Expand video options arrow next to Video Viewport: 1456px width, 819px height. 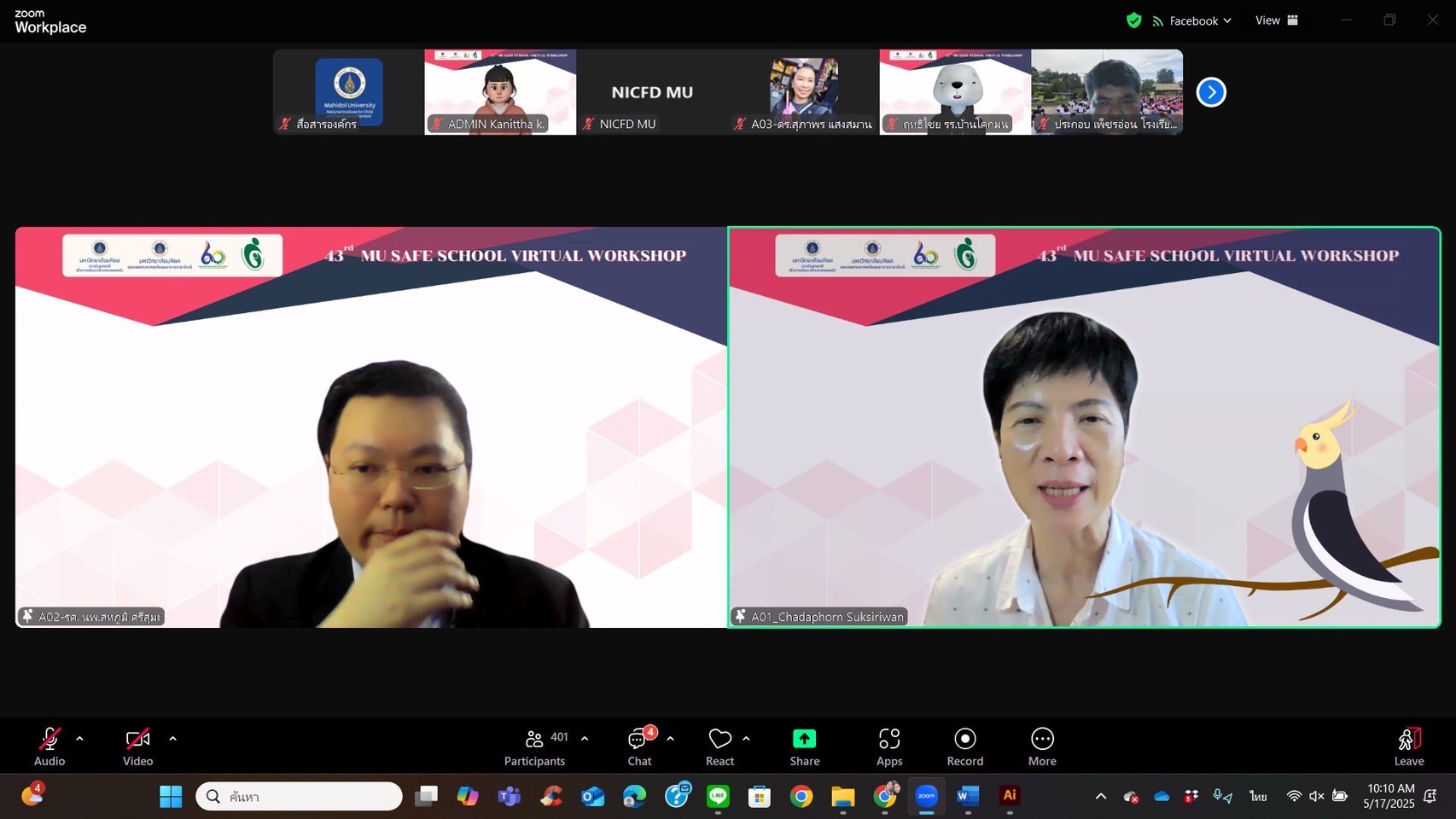[172, 739]
